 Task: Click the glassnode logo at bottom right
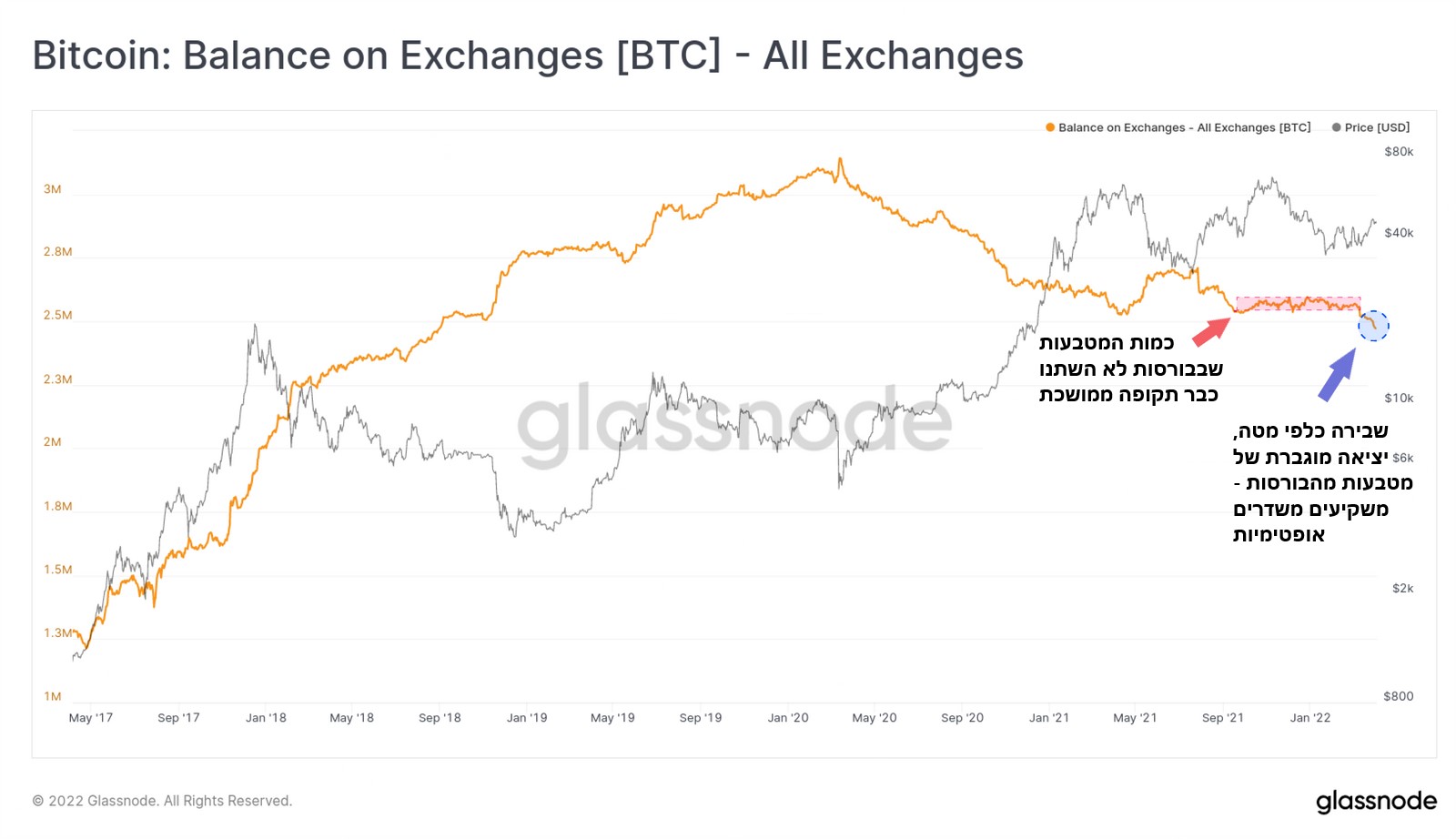pyautogui.click(x=1376, y=801)
